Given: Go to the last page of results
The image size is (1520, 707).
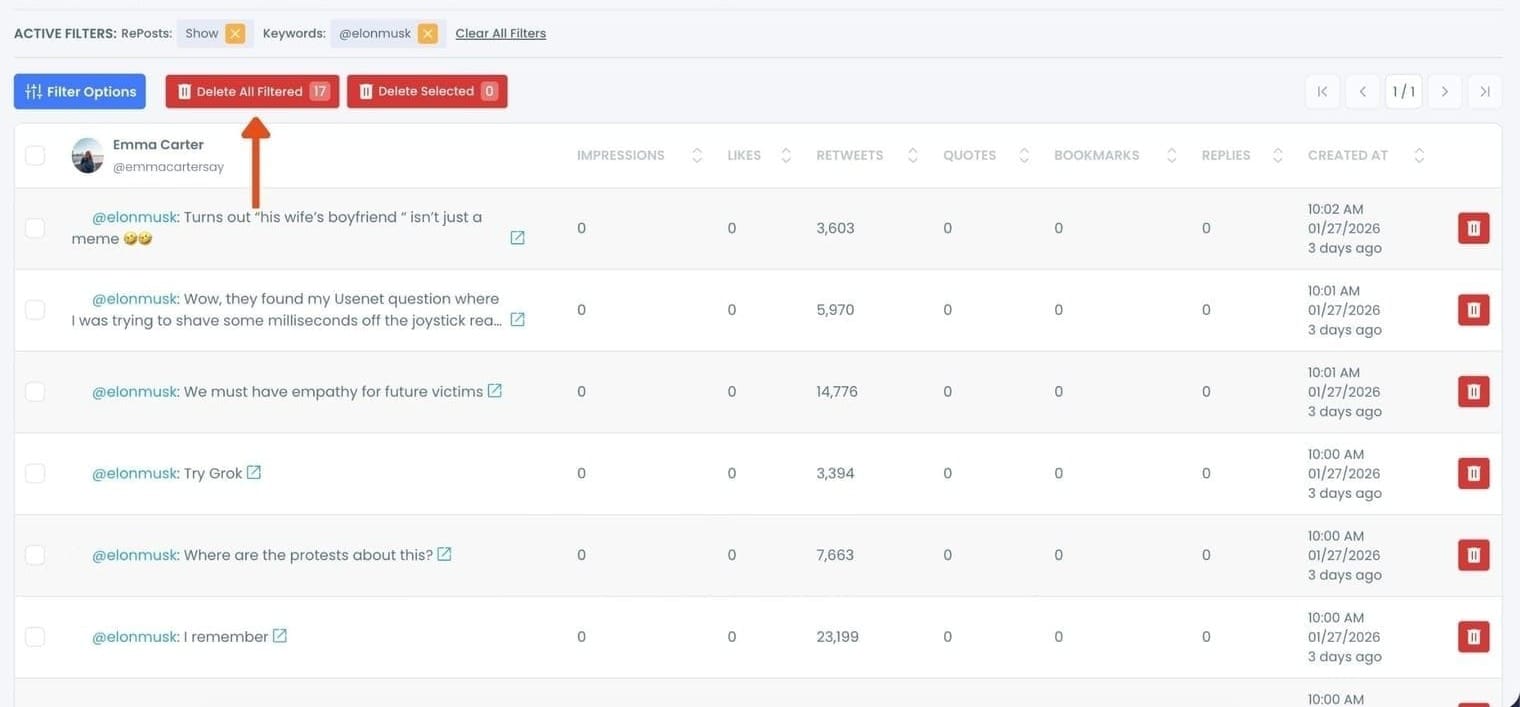Looking at the screenshot, I should (x=1485, y=92).
